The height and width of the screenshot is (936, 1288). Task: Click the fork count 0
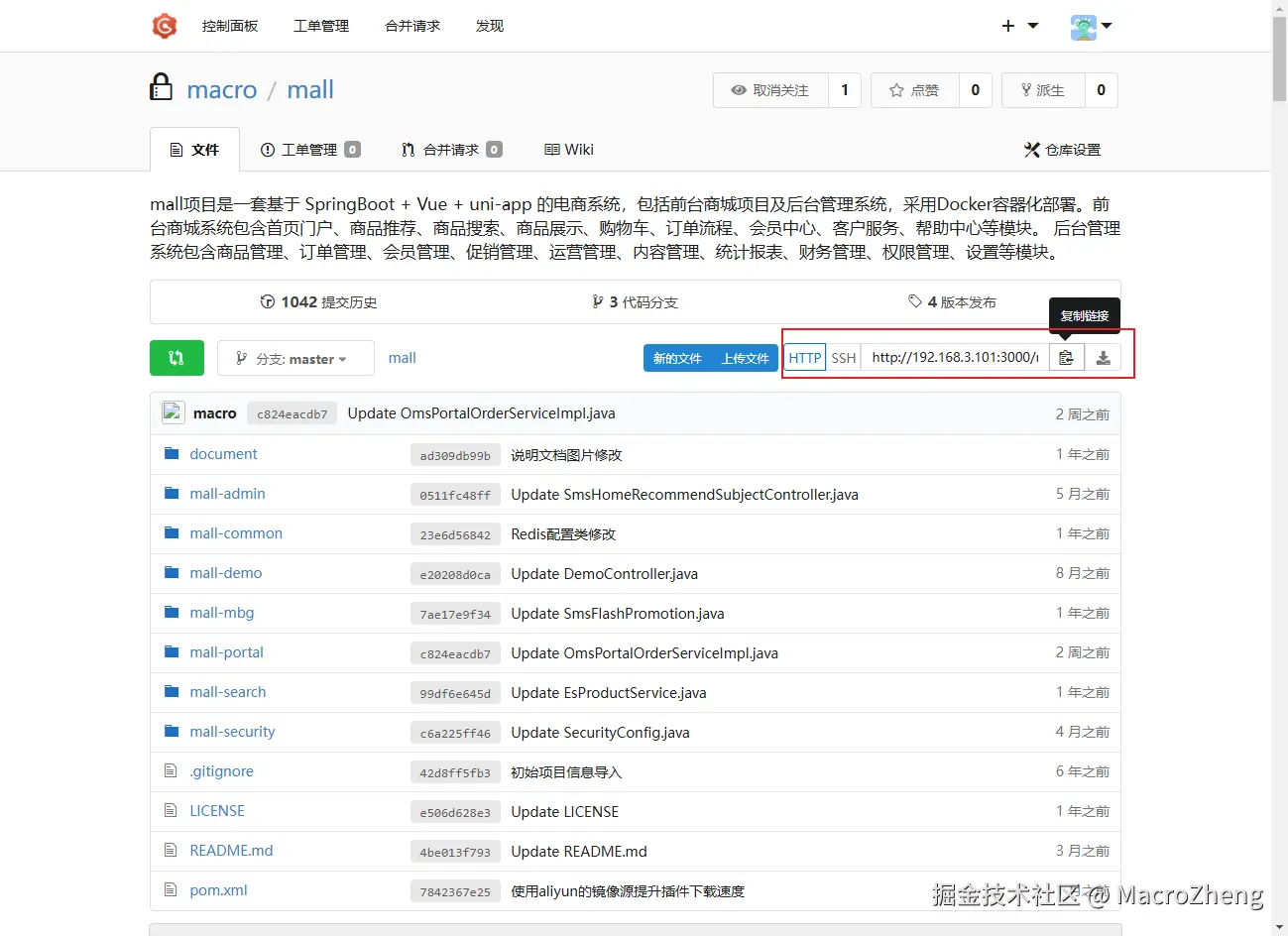click(x=1102, y=90)
